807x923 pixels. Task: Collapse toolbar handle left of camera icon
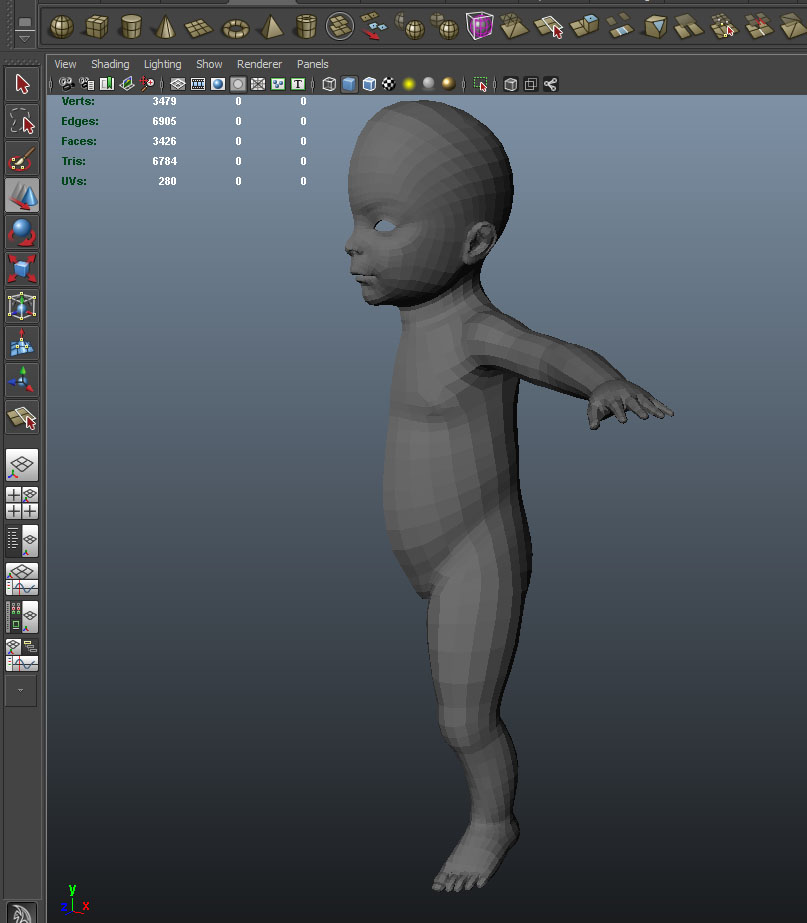tap(51, 85)
